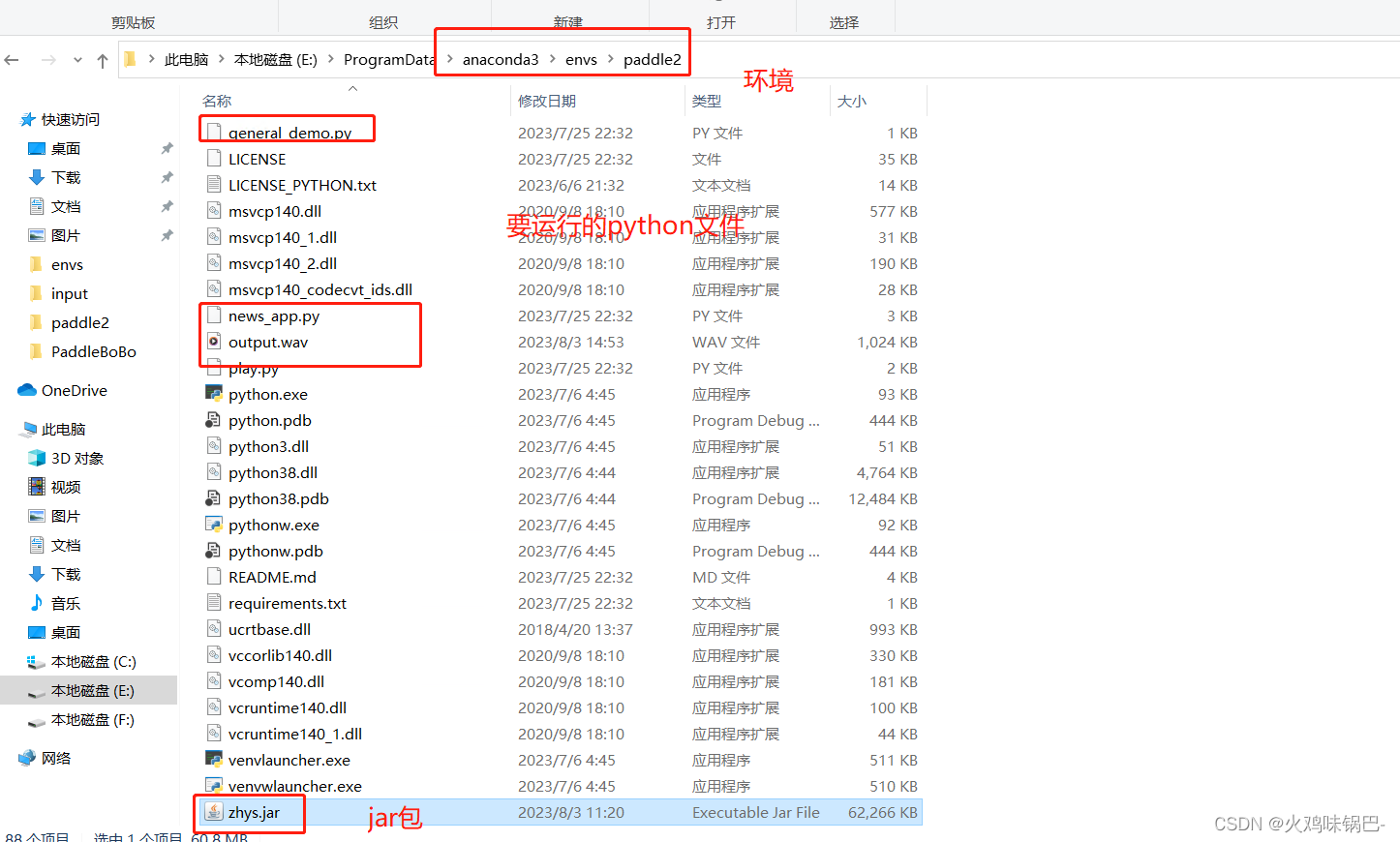Screen dimensions: 1400x842
Task: Select paddle2 in the breadcrumb path
Action: tap(652, 59)
